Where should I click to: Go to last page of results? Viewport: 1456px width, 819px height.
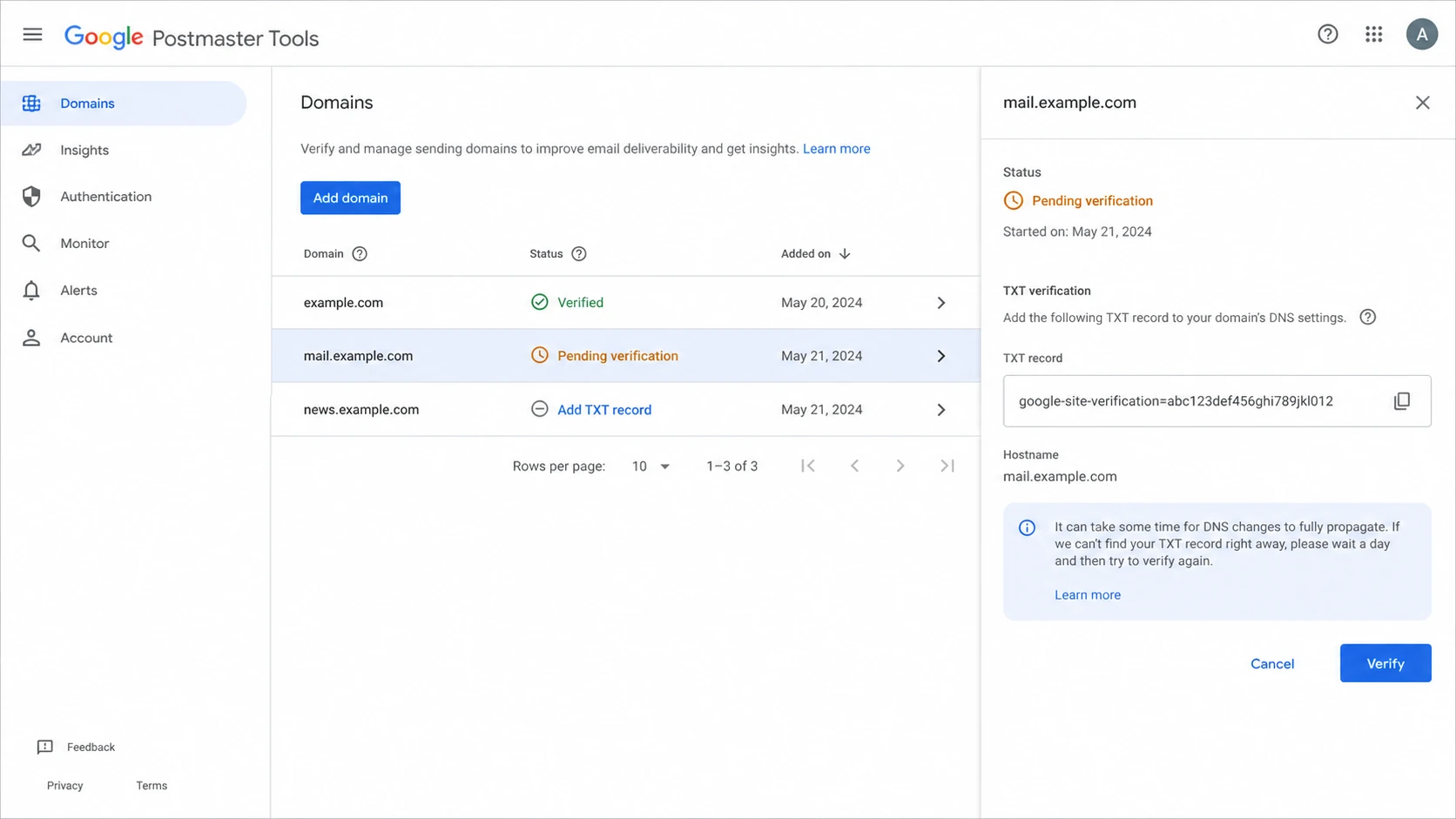click(x=947, y=466)
